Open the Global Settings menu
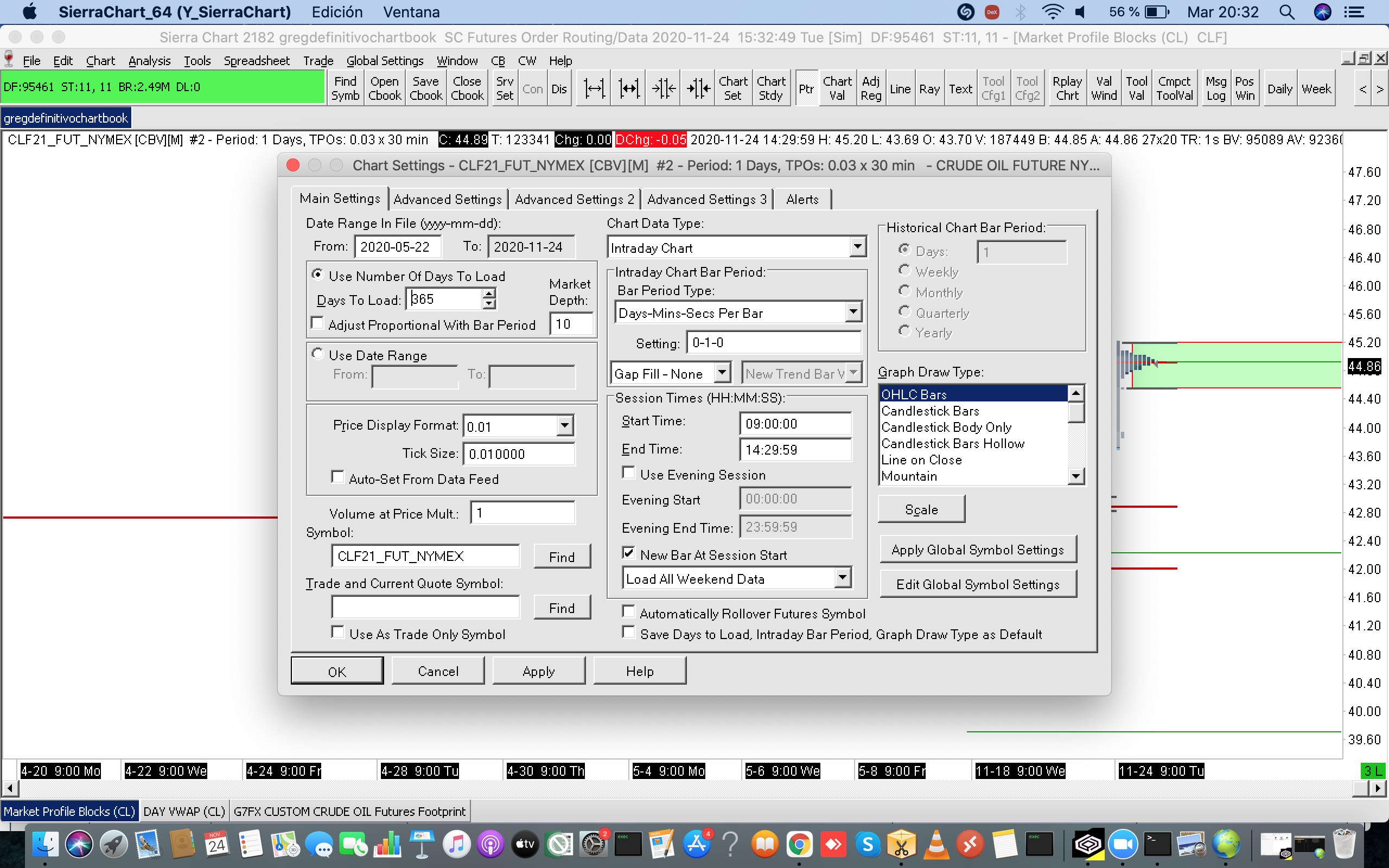Screen dimensions: 1389x868 [x=385, y=61]
